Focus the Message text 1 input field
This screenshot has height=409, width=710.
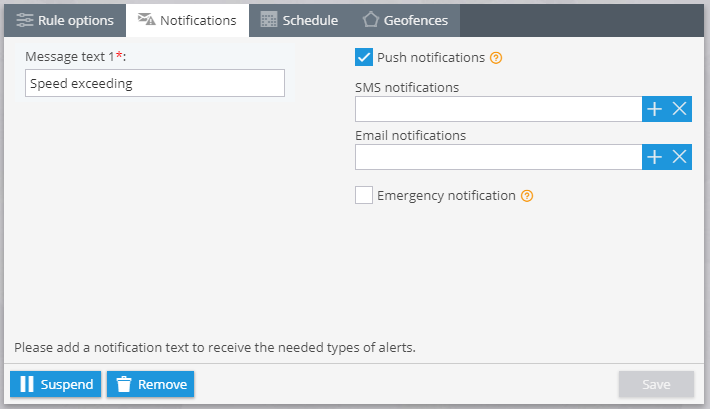155,84
